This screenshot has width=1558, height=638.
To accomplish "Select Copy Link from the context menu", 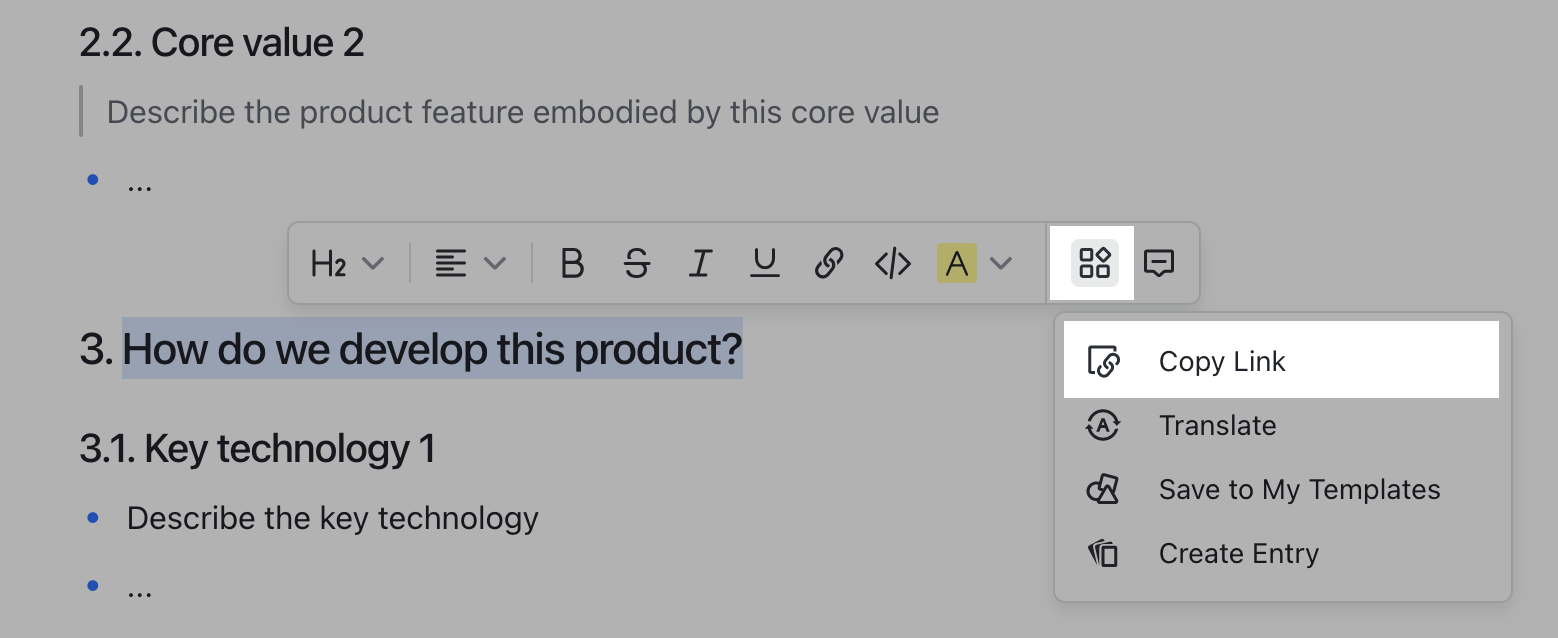I will pos(1222,361).
